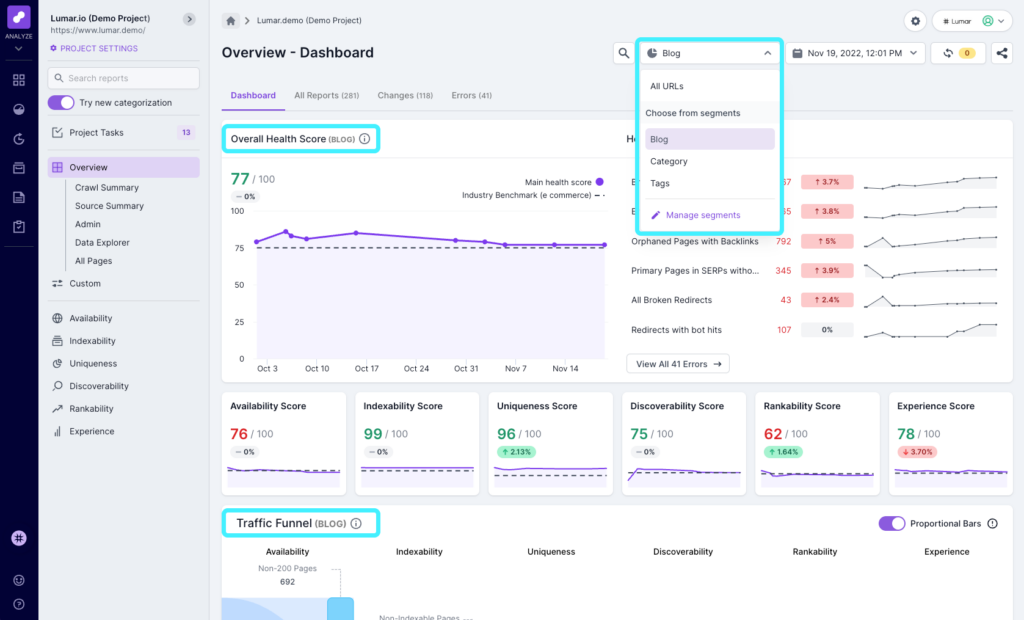Image resolution: width=1024 pixels, height=620 pixels.
Task: Open the clipboard tasks icon in left rail
Action: pyautogui.click(x=19, y=227)
